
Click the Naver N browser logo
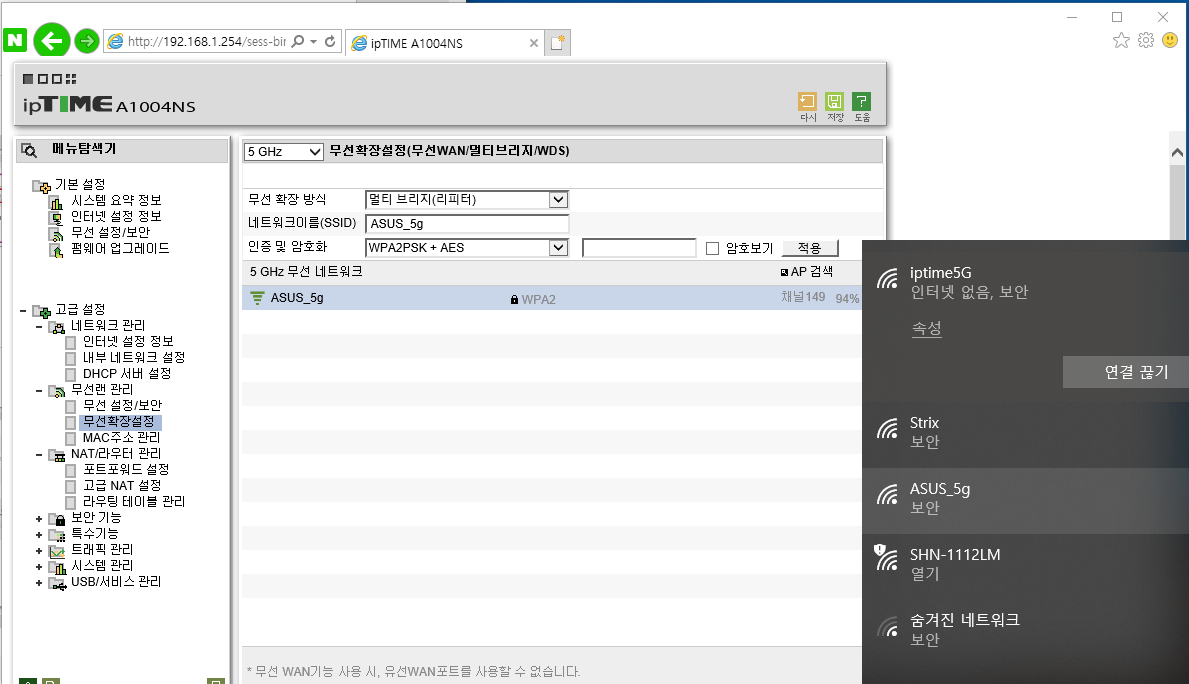pos(15,40)
